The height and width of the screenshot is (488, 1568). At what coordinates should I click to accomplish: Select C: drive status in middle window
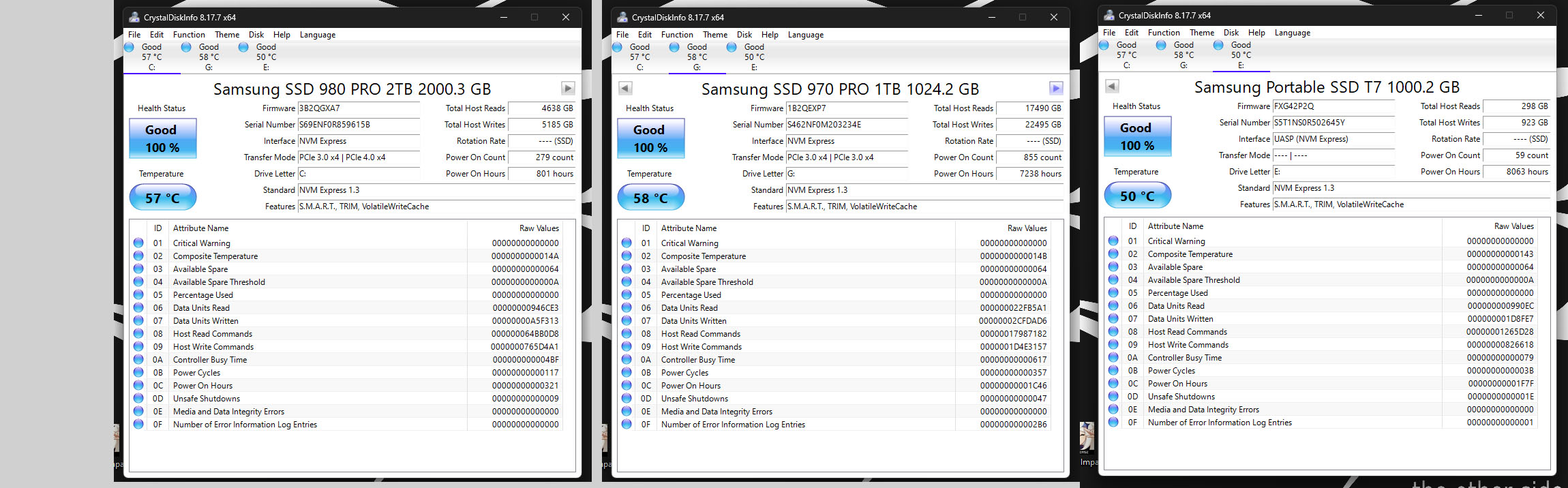[639, 57]
